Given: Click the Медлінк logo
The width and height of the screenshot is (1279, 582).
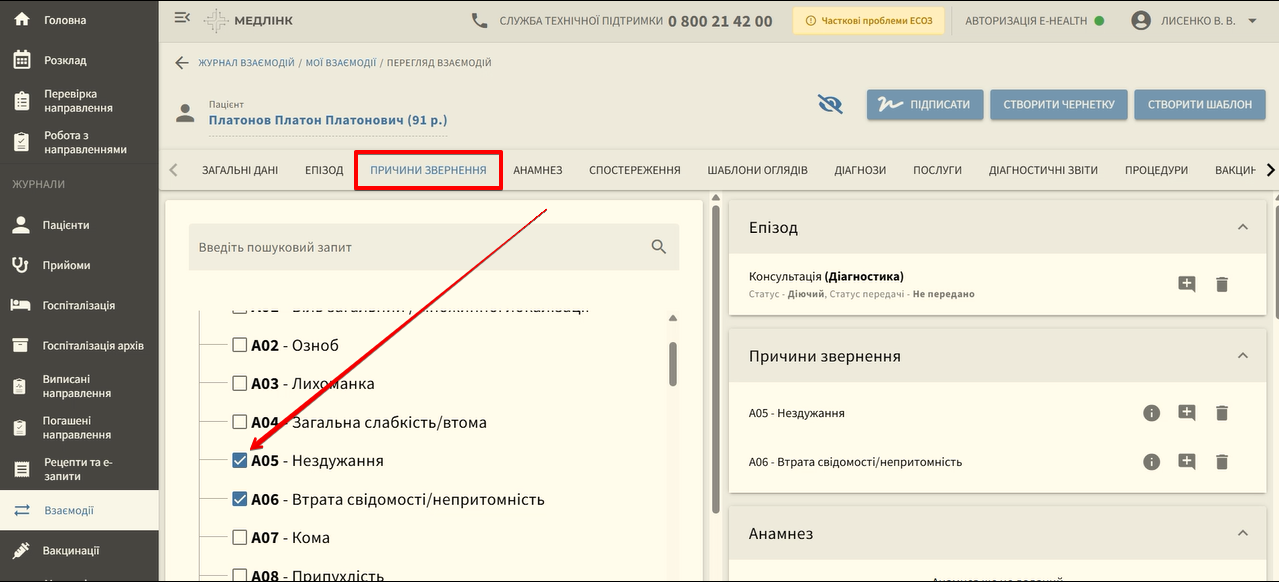Looking at the screenshot, I should pyautogui.click(x=248, y=20).
